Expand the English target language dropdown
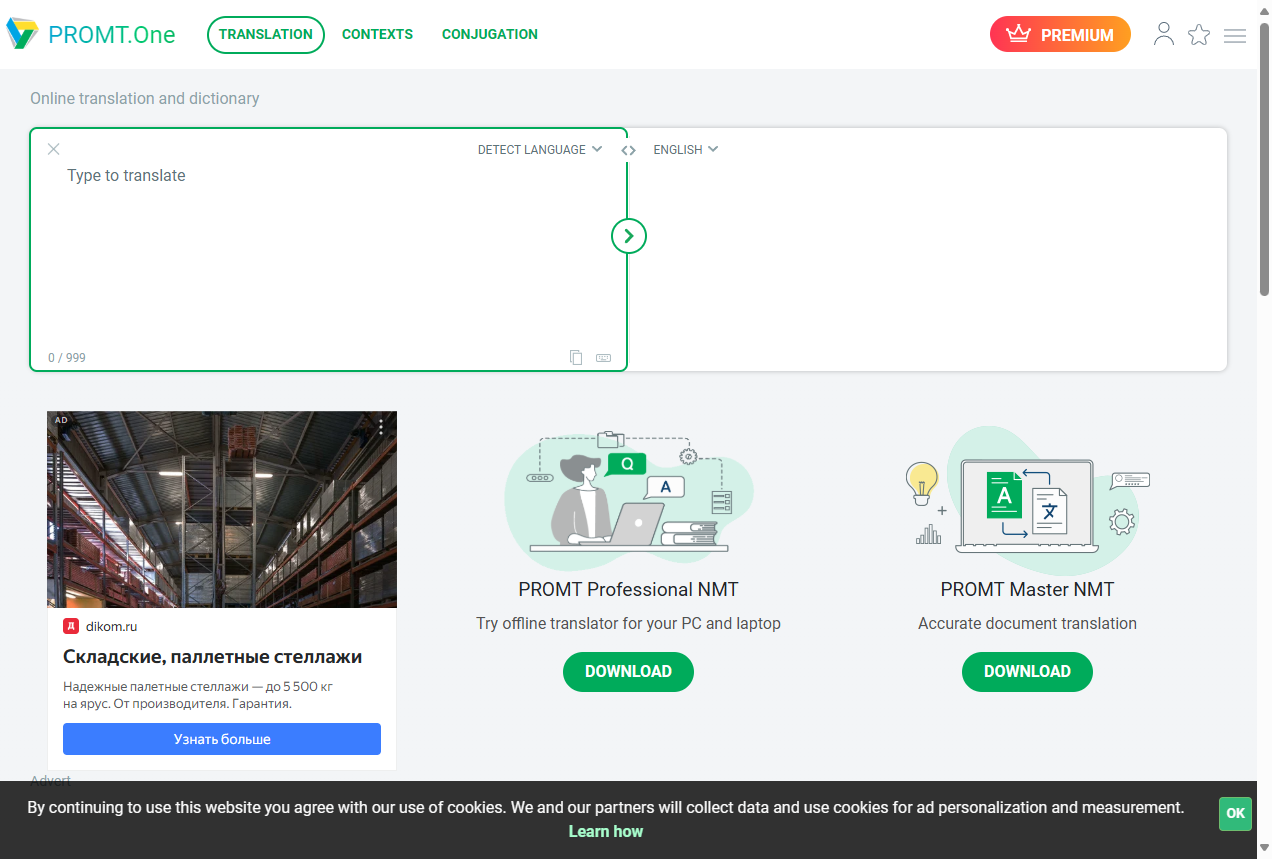Viewport: 1272px width, 859px height. 685,149
